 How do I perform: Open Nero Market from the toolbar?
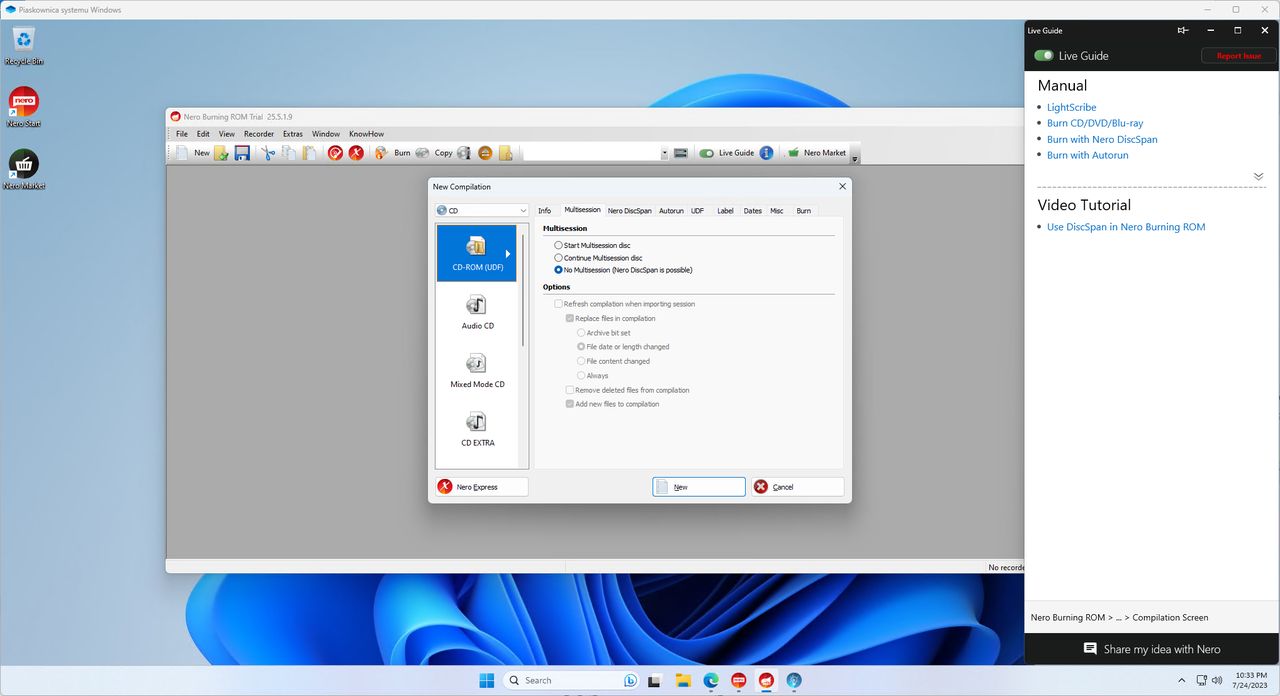click(x=817, y=153)
